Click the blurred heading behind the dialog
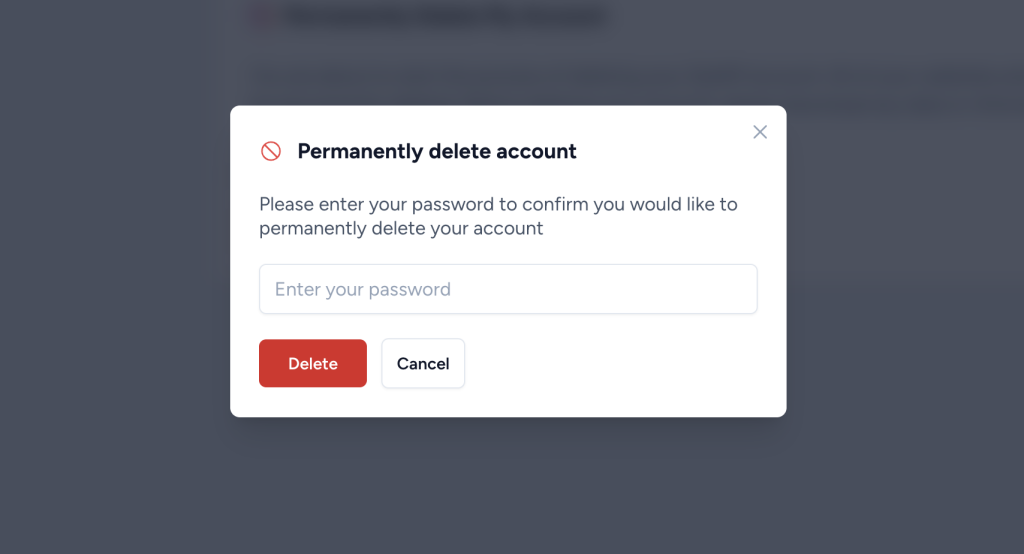The height and width of the screenshot is (554, 1024). pos(445,17)
